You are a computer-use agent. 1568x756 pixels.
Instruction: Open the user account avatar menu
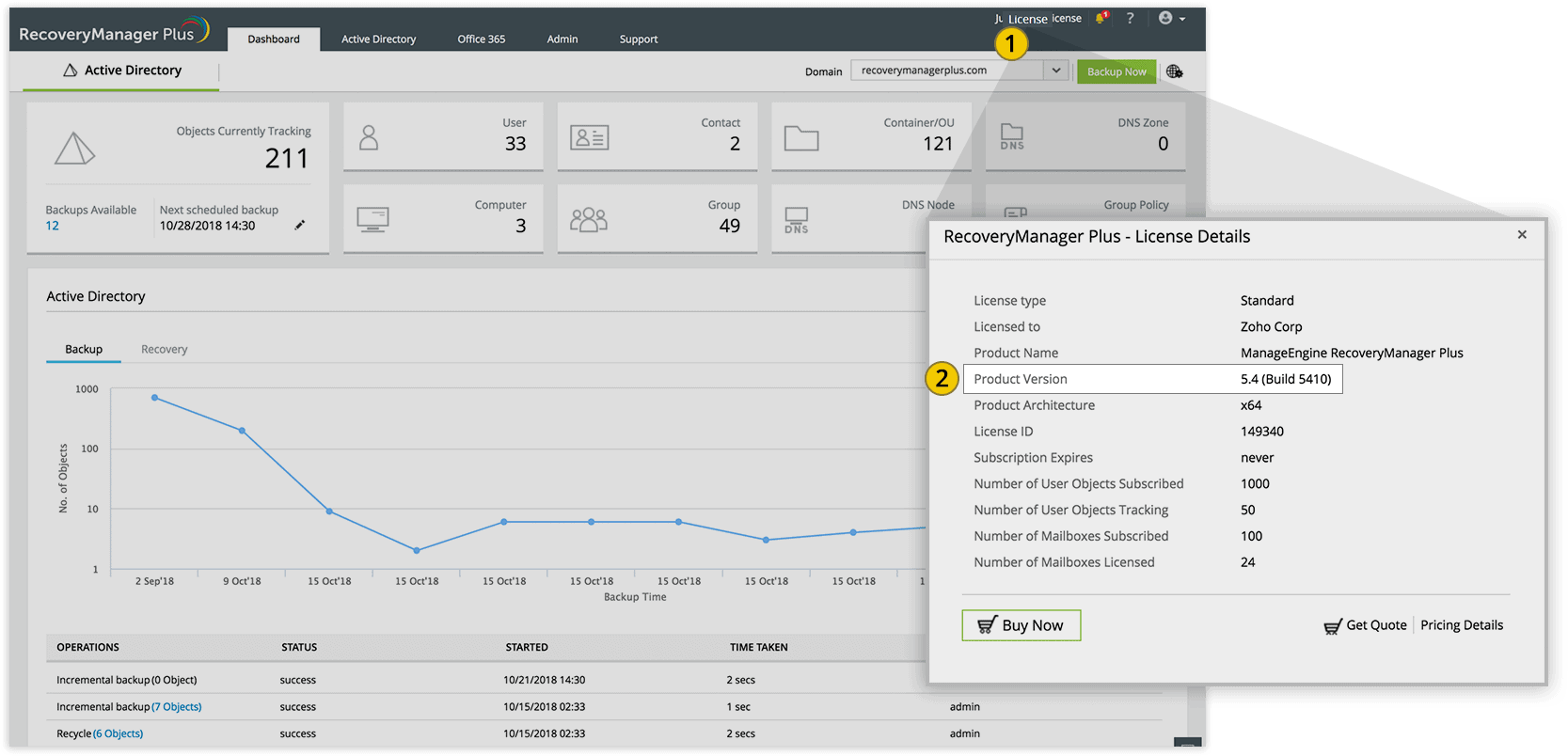point(1171,18)
